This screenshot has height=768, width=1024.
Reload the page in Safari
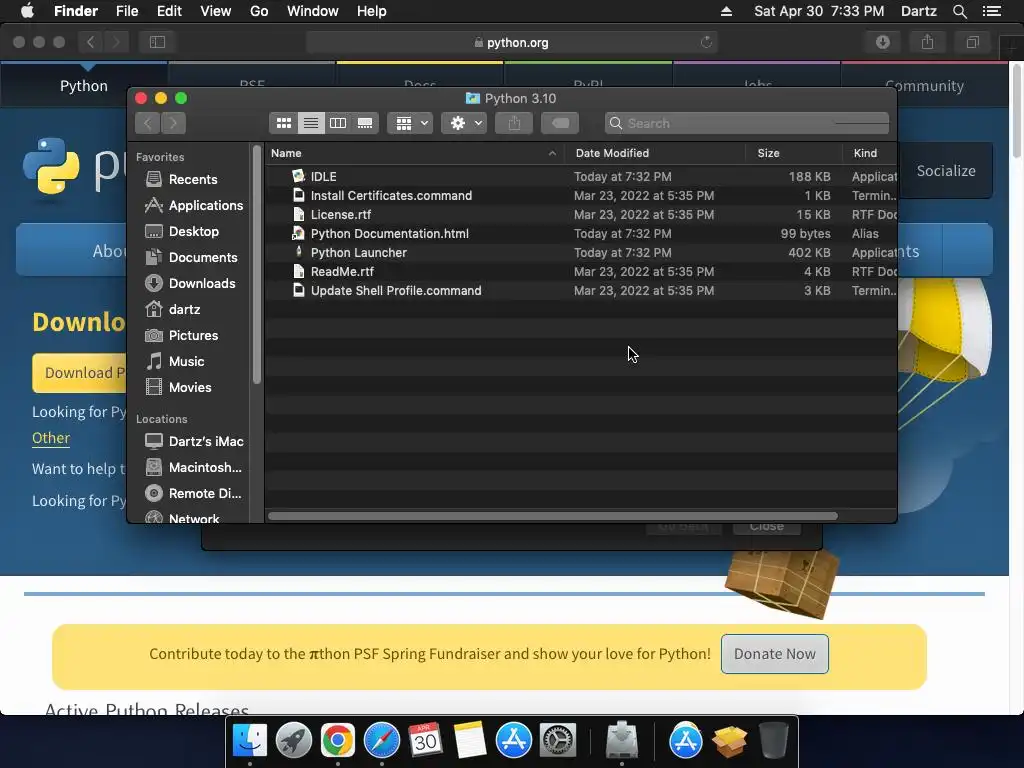706,42
